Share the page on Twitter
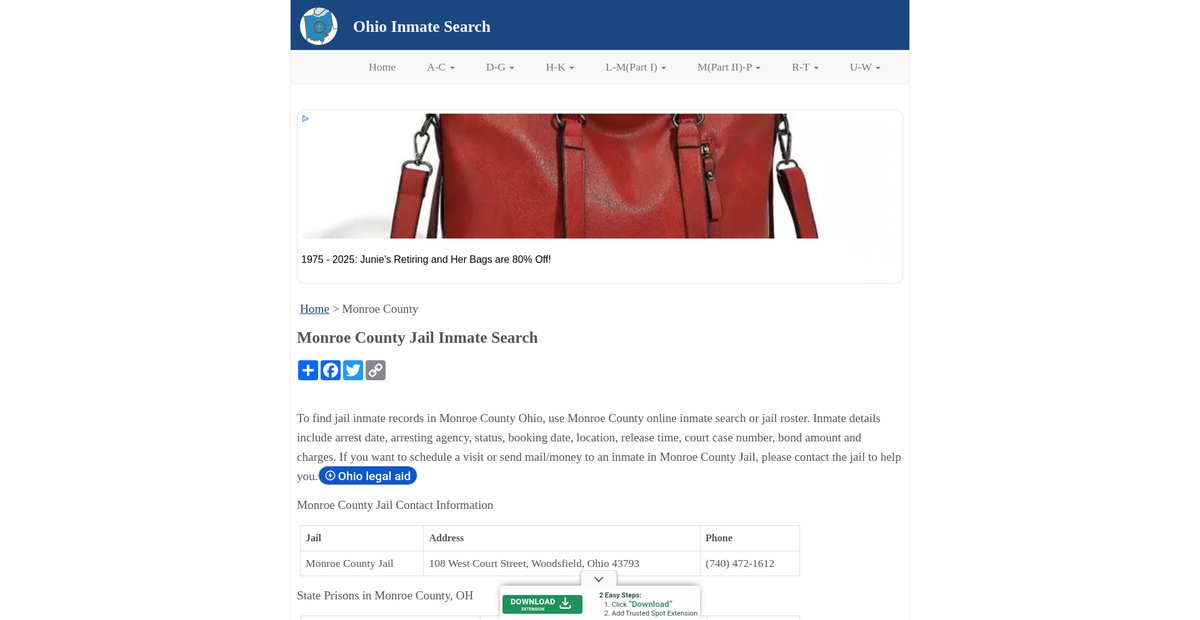The image size is (1200, 620). pyautogui.click(x=353, y=370)
